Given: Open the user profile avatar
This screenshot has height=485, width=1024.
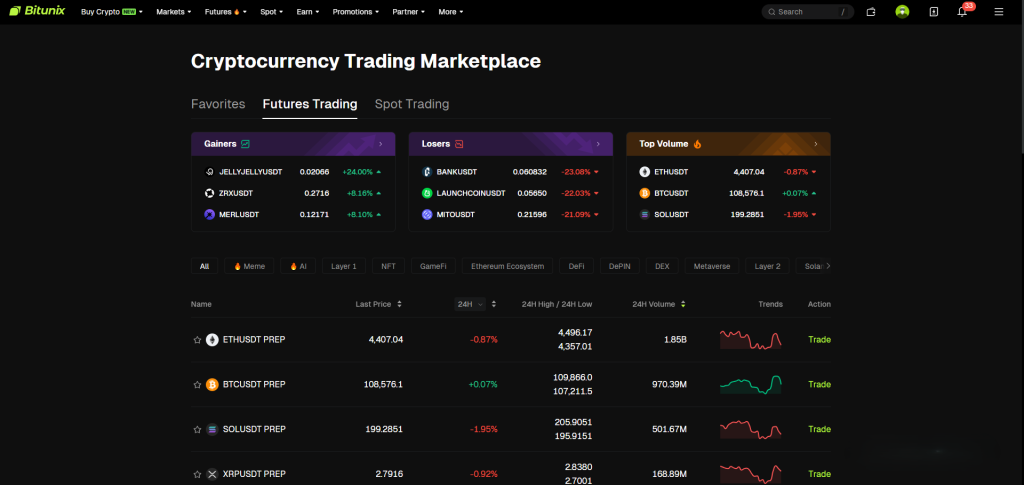Looking at the screenshot, I should click(x=902, y=12).
